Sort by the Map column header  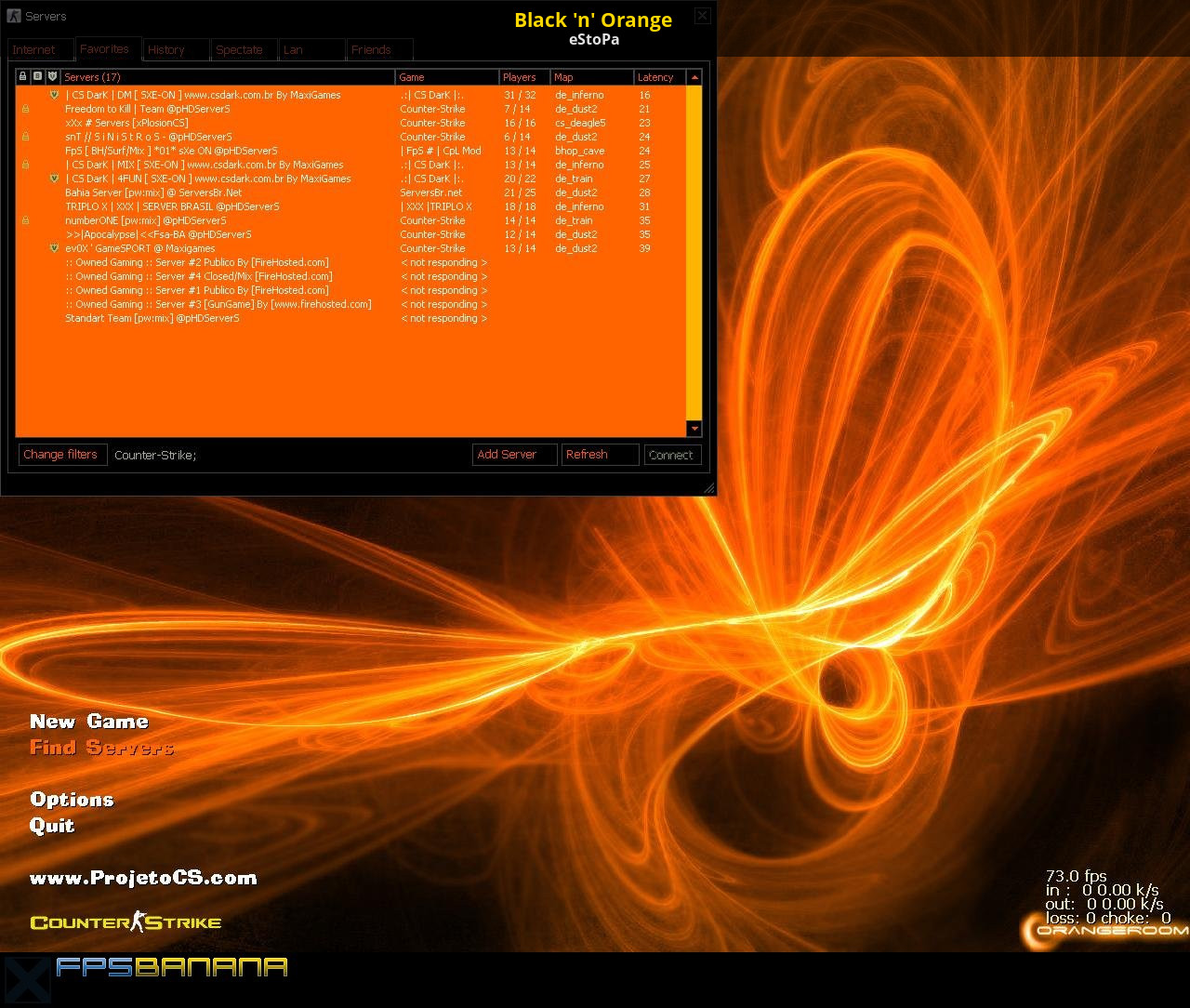(x=592, y=77)
